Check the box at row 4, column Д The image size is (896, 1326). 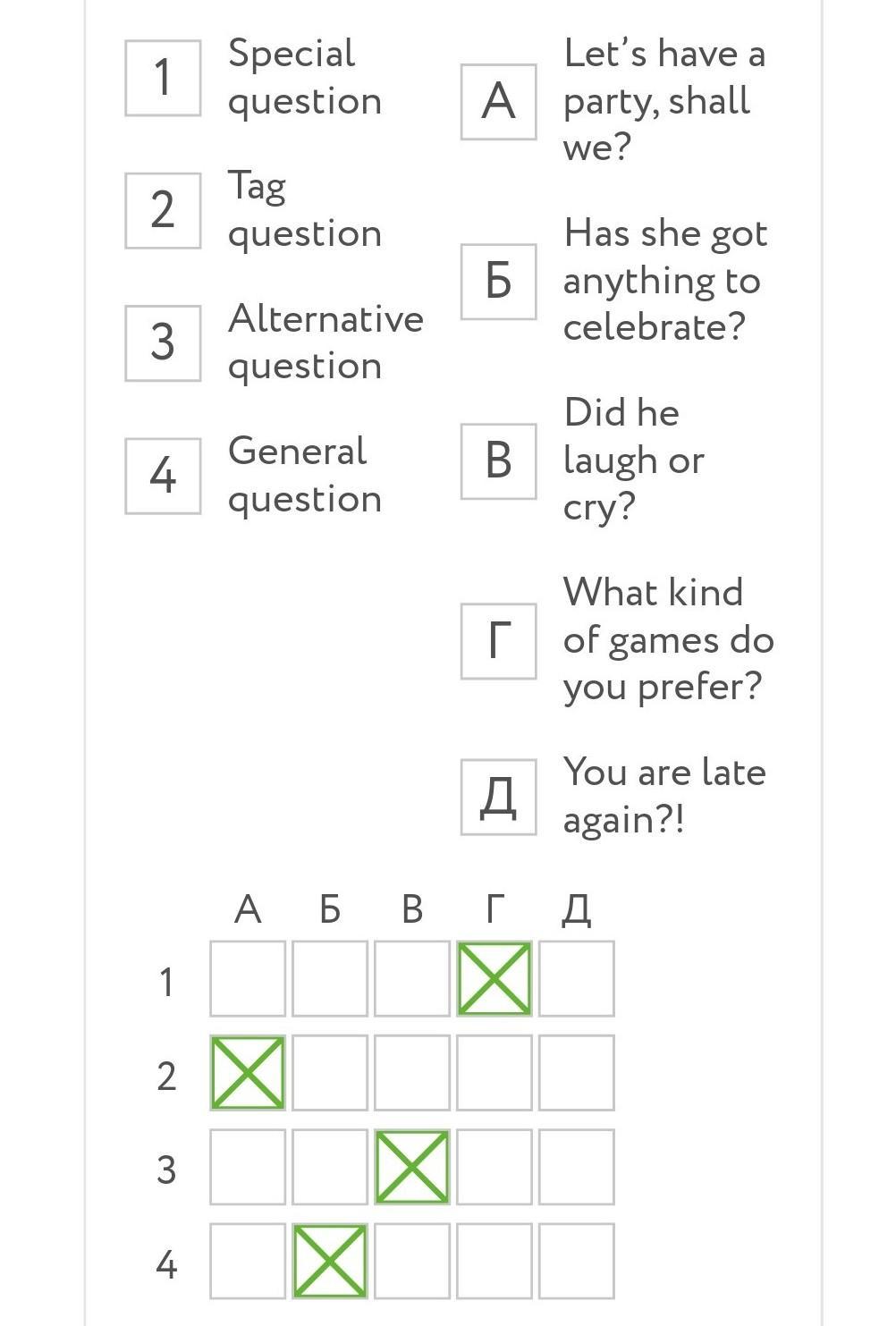coord(577,1261)
